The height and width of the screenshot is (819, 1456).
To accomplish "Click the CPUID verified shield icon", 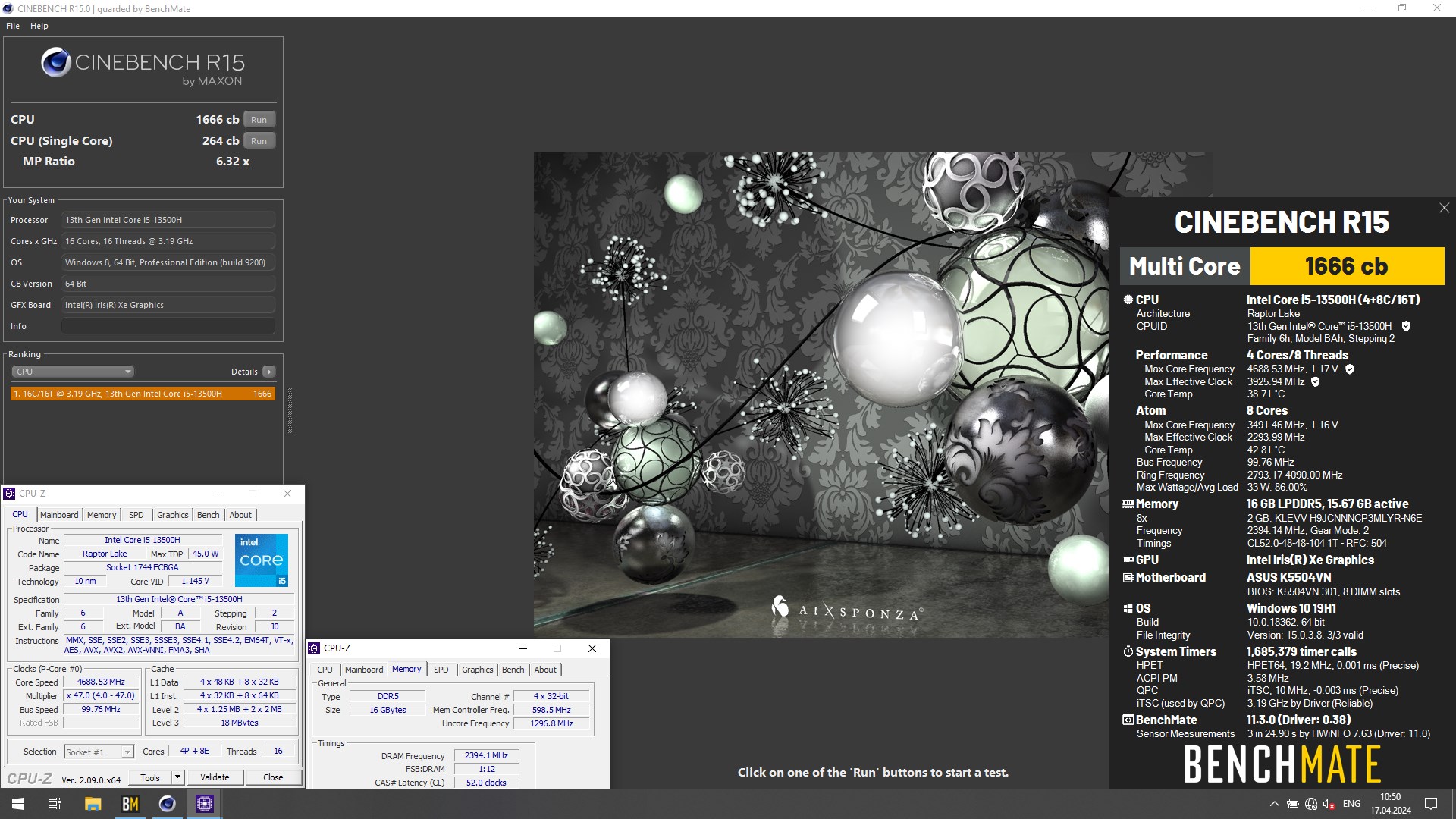I will coord(1406,326).
